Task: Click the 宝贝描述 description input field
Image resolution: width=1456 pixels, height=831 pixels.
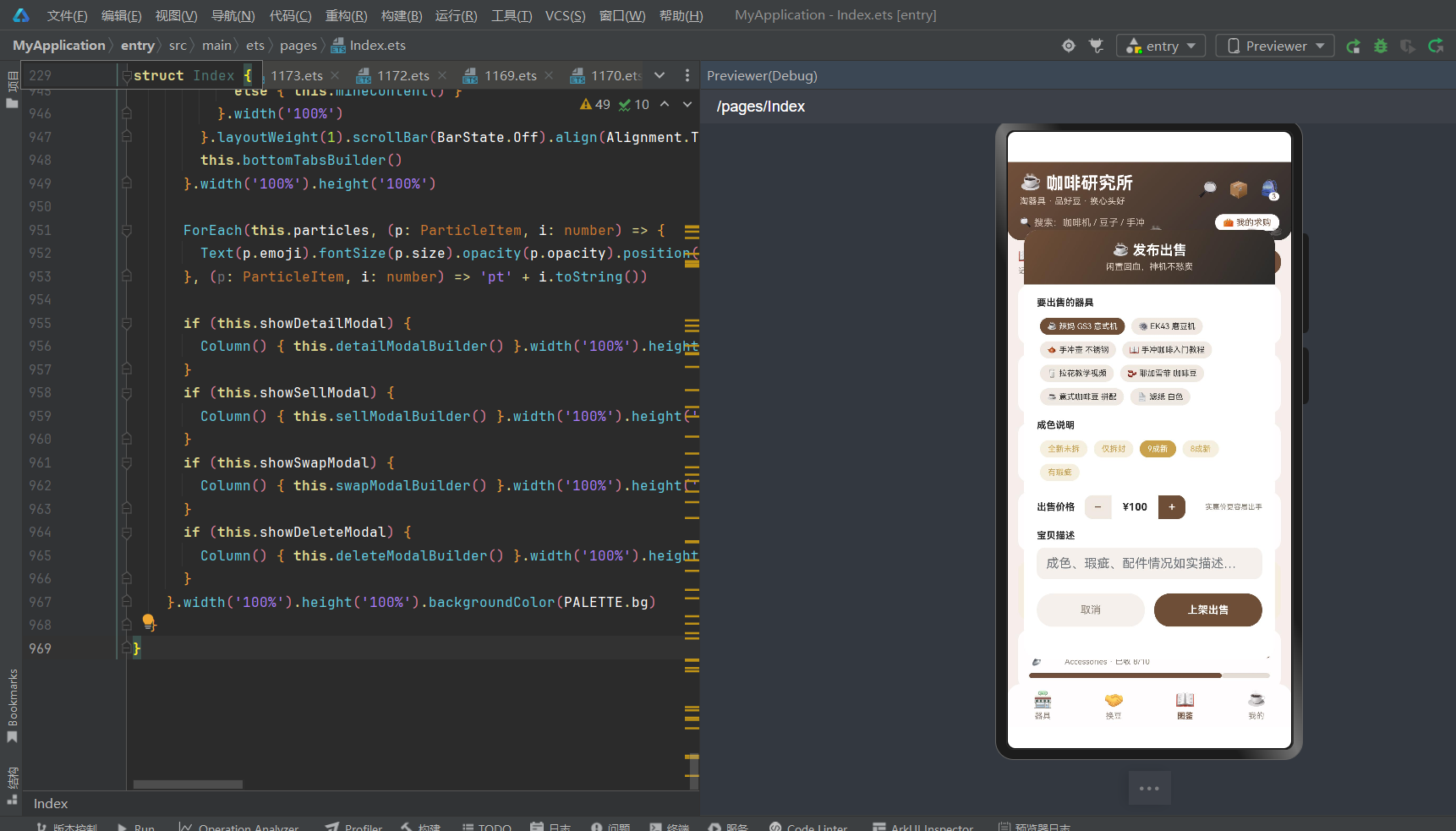Action: tap(1149, 563)
